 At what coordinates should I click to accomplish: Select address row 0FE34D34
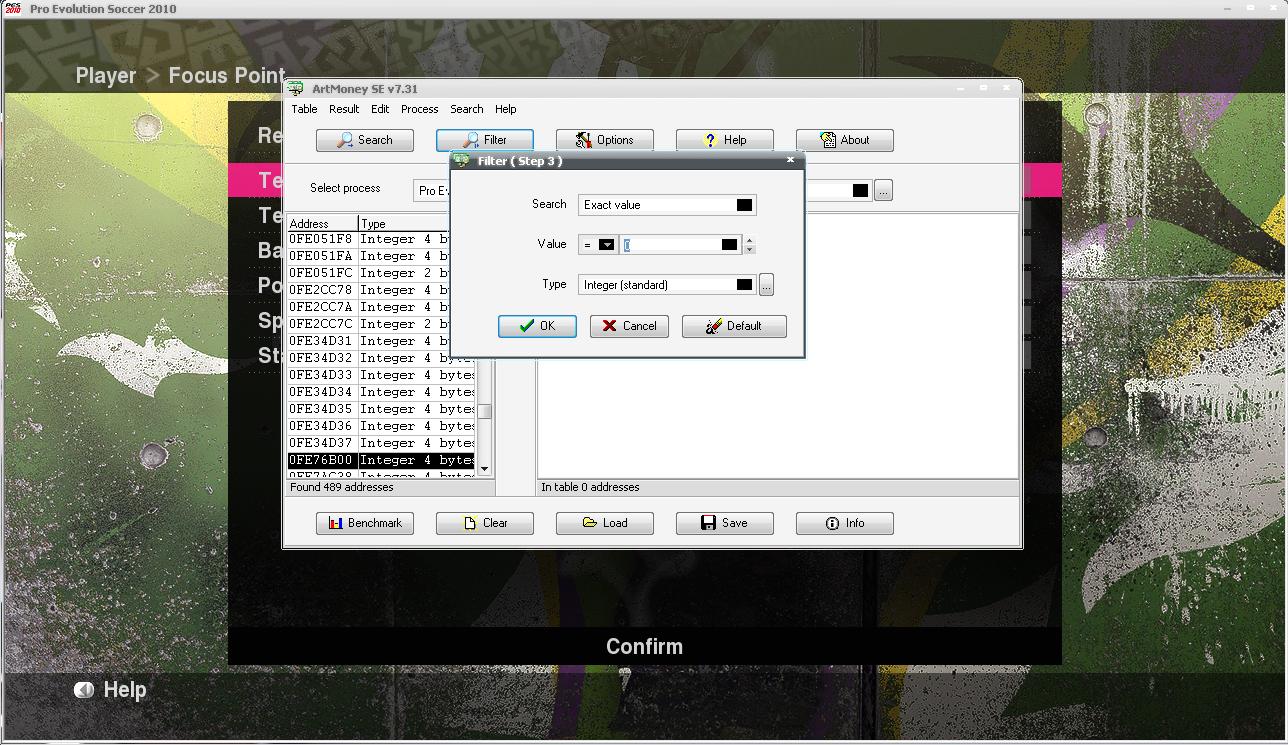click(381, 392)
